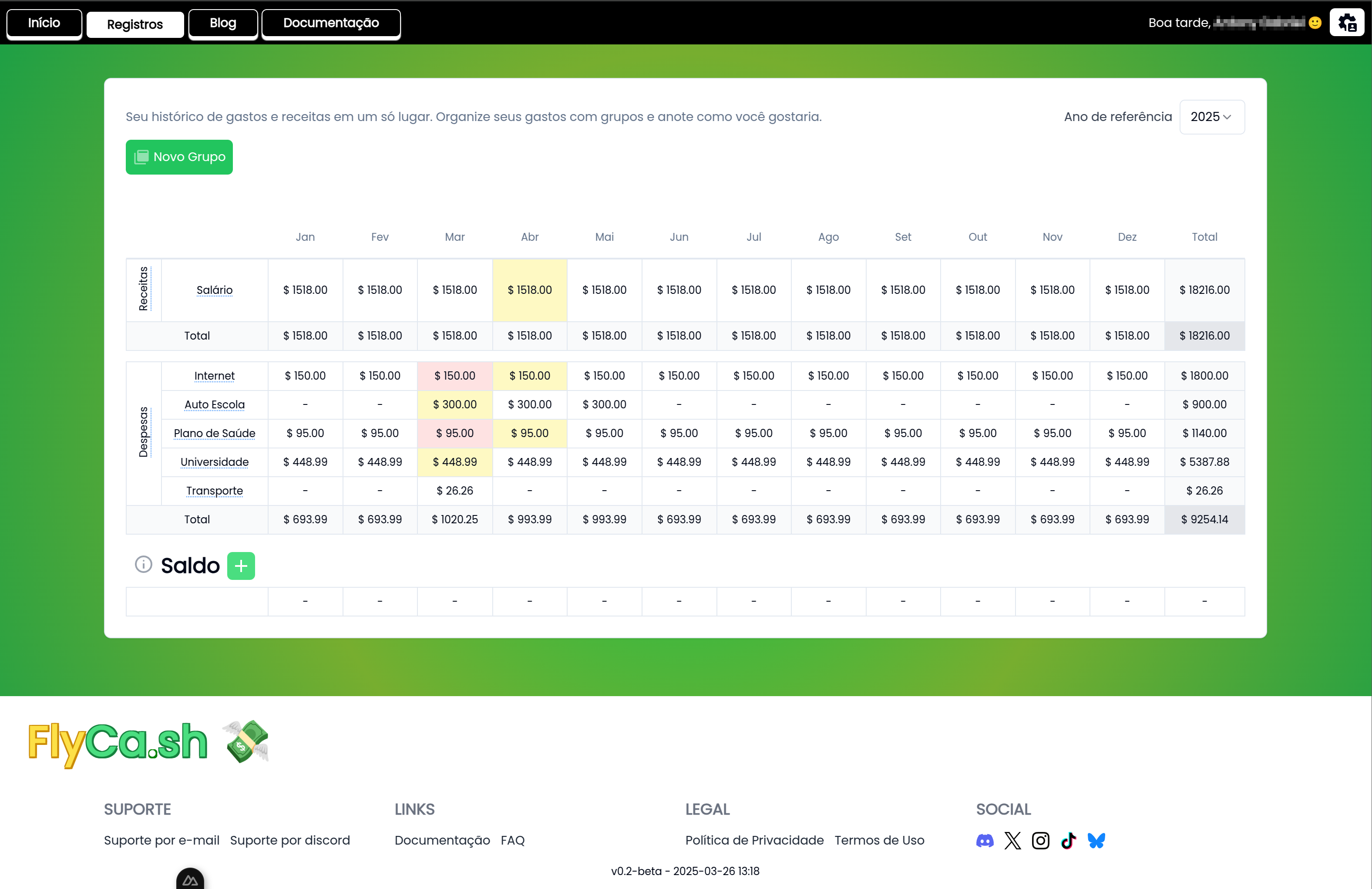Viewport: 1372px width, 889px height.
Task: Open the Documentação nav tab
Action: pyautogui.click(x=331, y=23)
